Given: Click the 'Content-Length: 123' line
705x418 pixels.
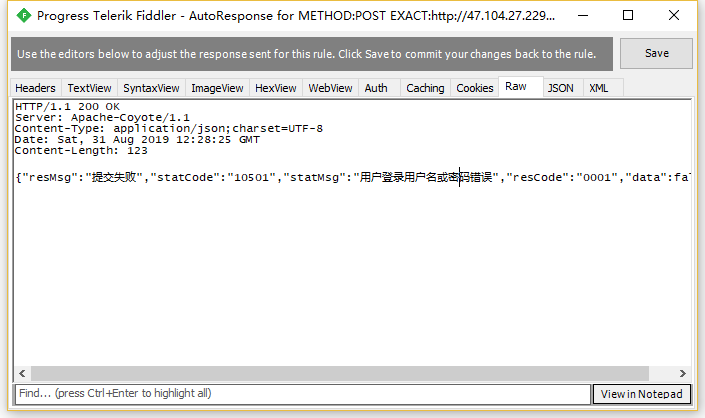Looking at the screenshot, I should 81,151.
